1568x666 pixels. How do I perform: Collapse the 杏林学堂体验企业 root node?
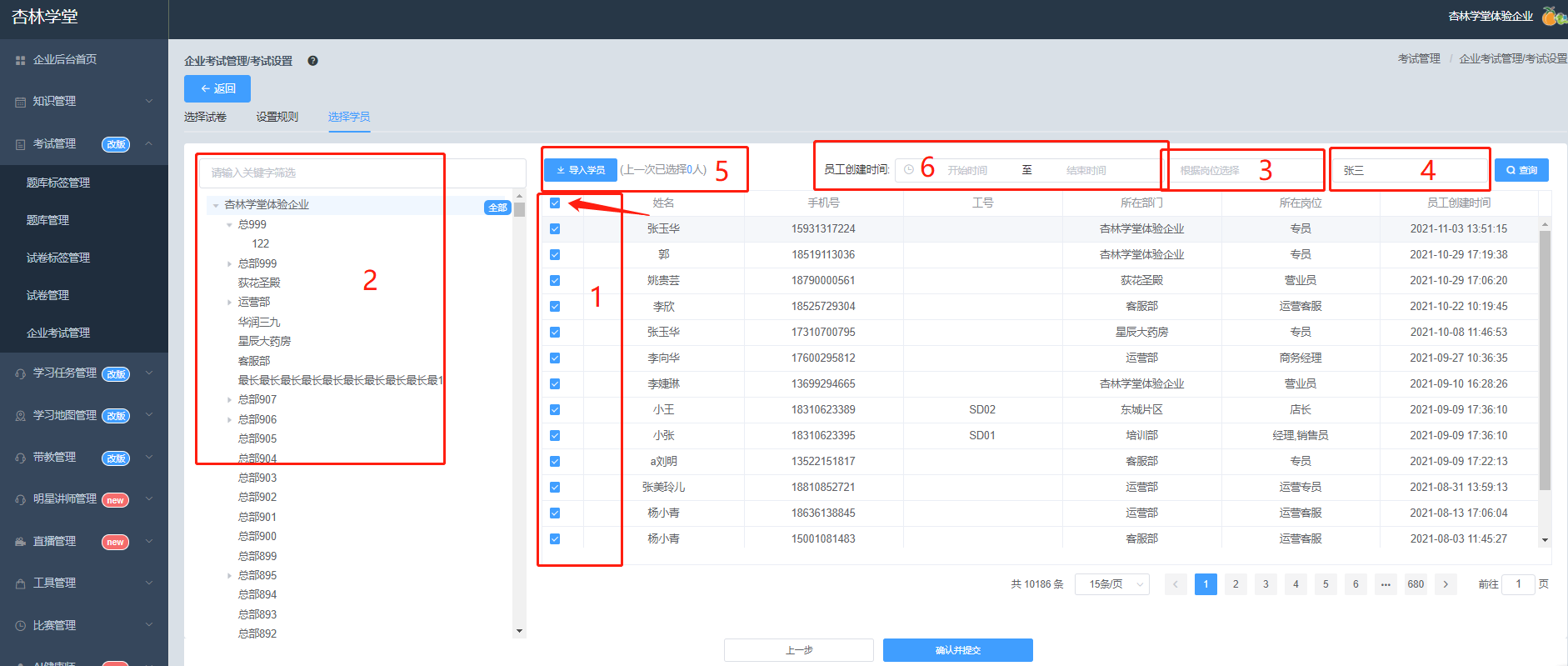216,205
